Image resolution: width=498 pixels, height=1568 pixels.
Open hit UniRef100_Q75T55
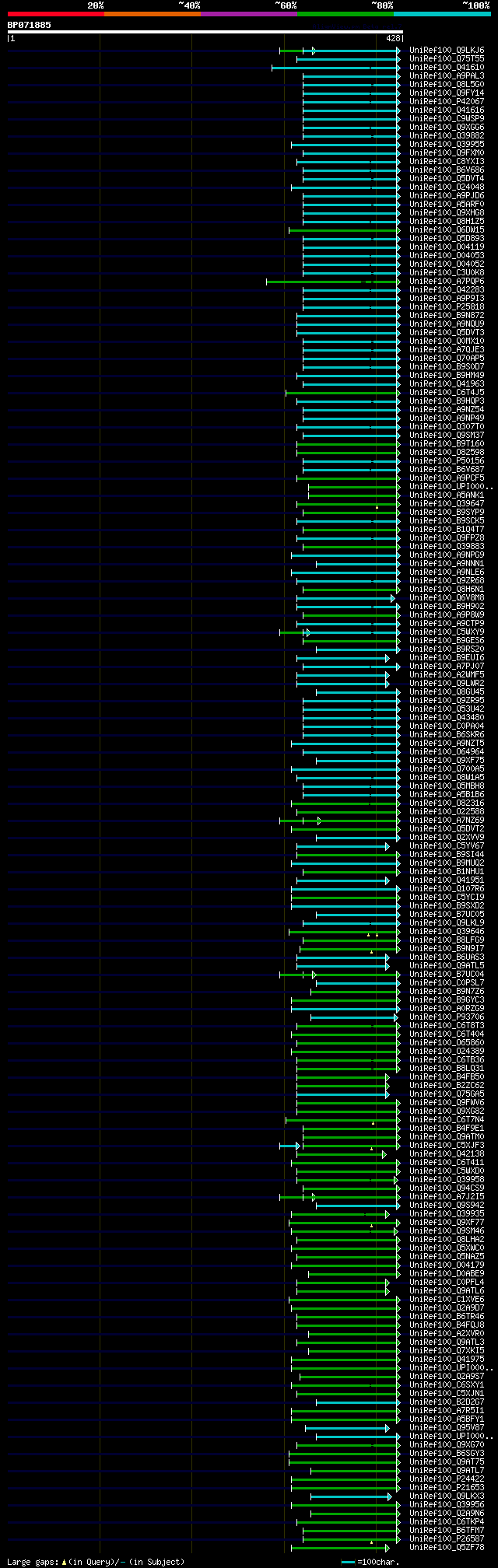447,58
